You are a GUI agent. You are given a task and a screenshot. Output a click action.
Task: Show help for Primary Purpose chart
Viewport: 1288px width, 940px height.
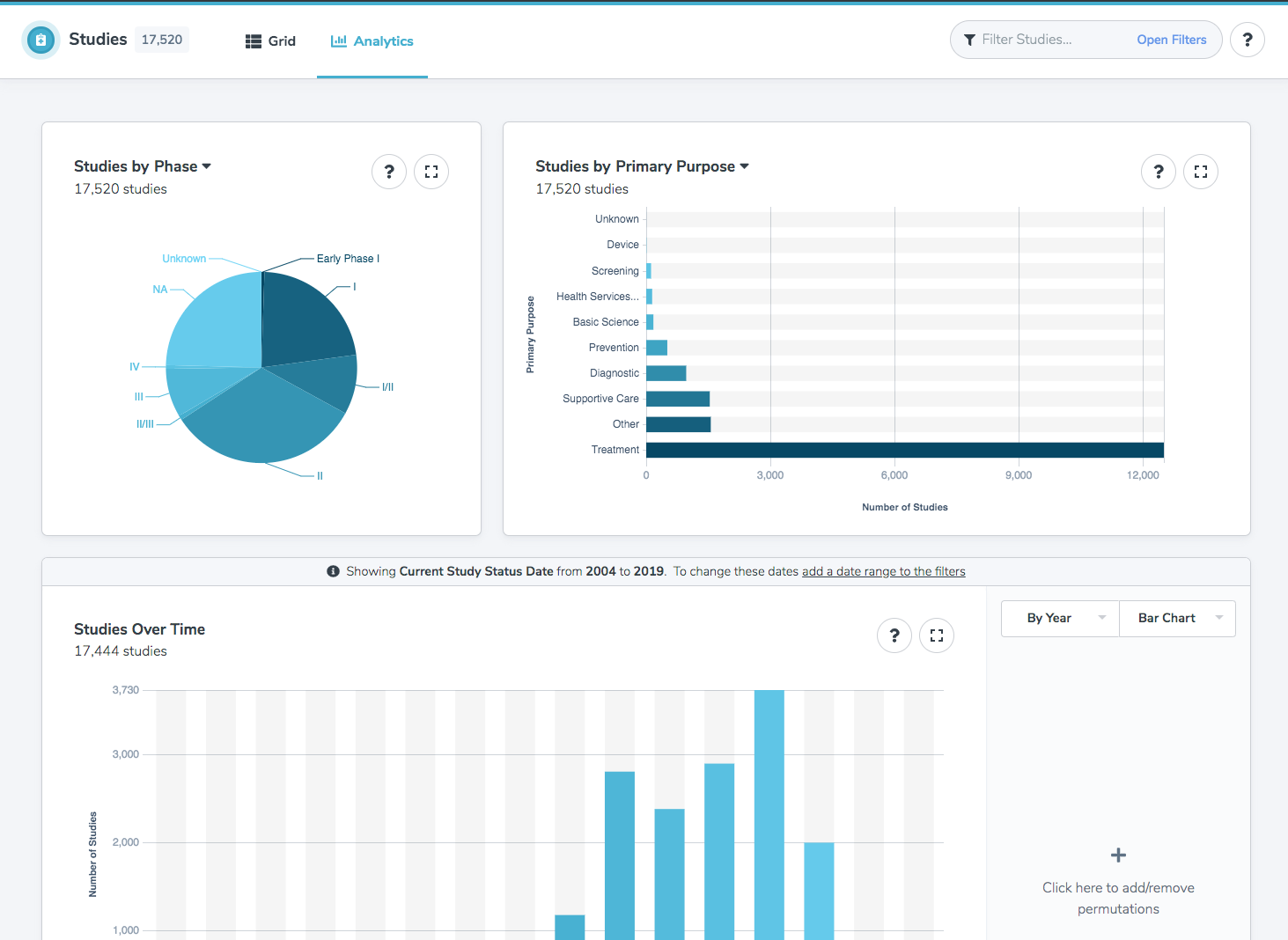click(1159, 172)
